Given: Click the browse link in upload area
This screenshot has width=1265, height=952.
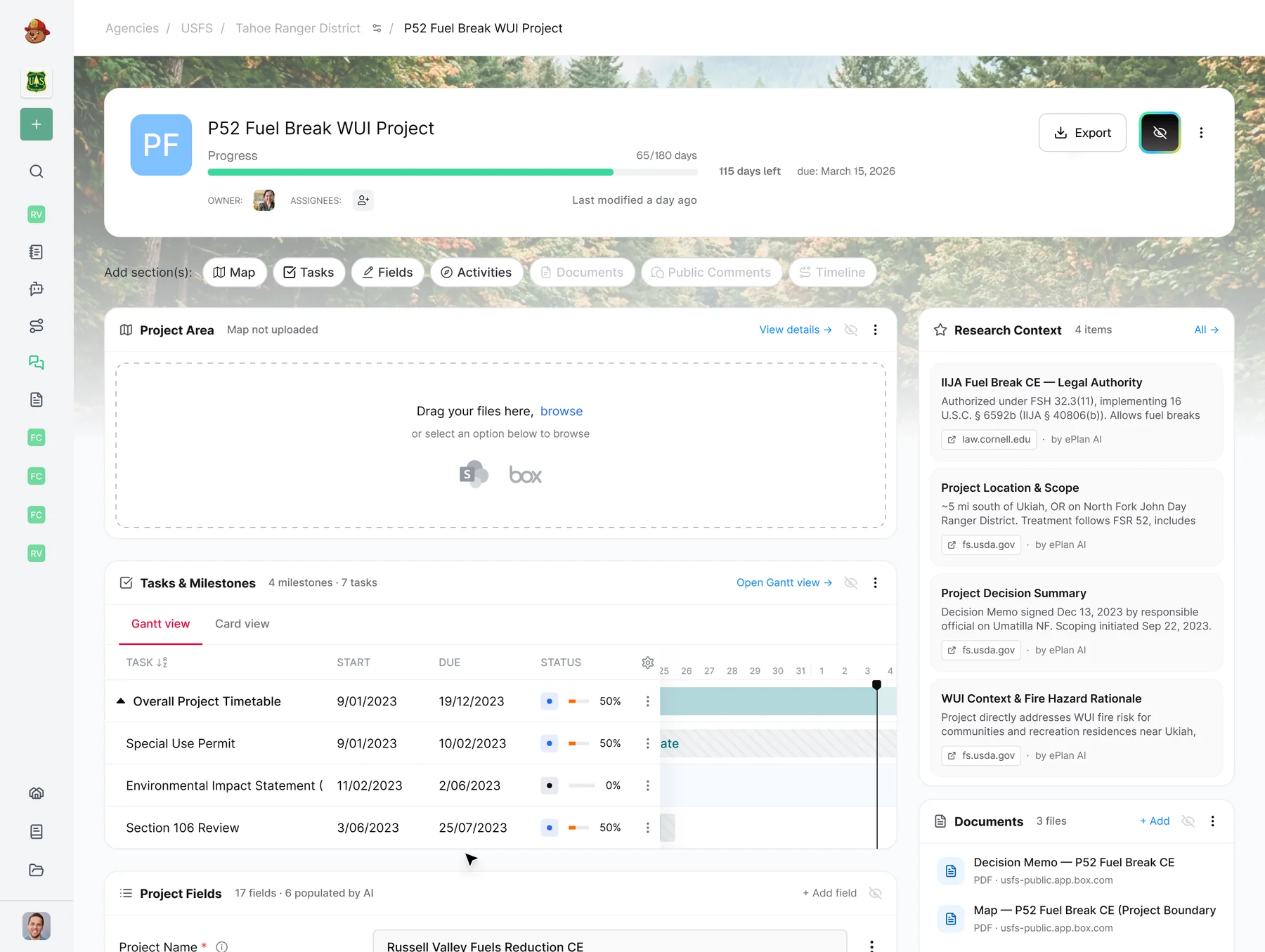Looking at the screenshot, I should pos(562,412).
